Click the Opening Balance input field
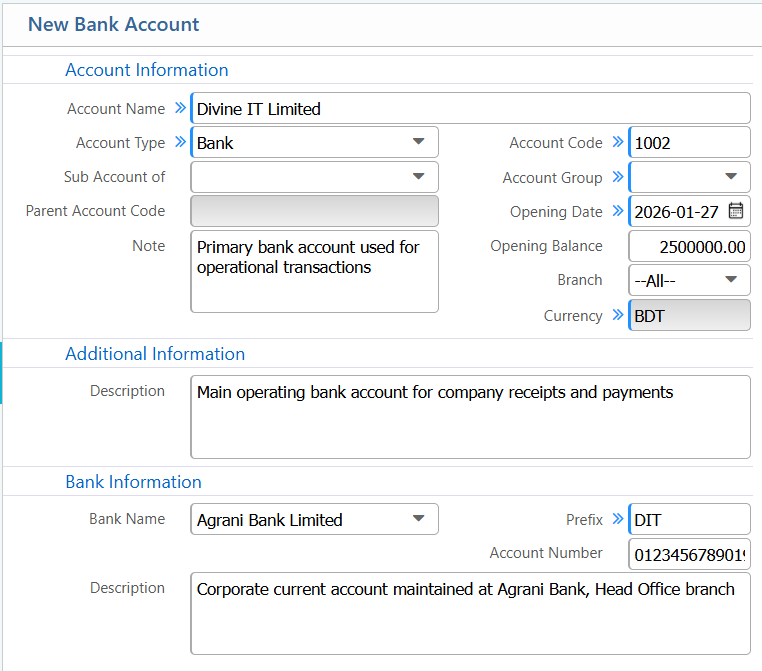Image resolution: width=762 pixels, height=671 pixels. click(690, 246)
